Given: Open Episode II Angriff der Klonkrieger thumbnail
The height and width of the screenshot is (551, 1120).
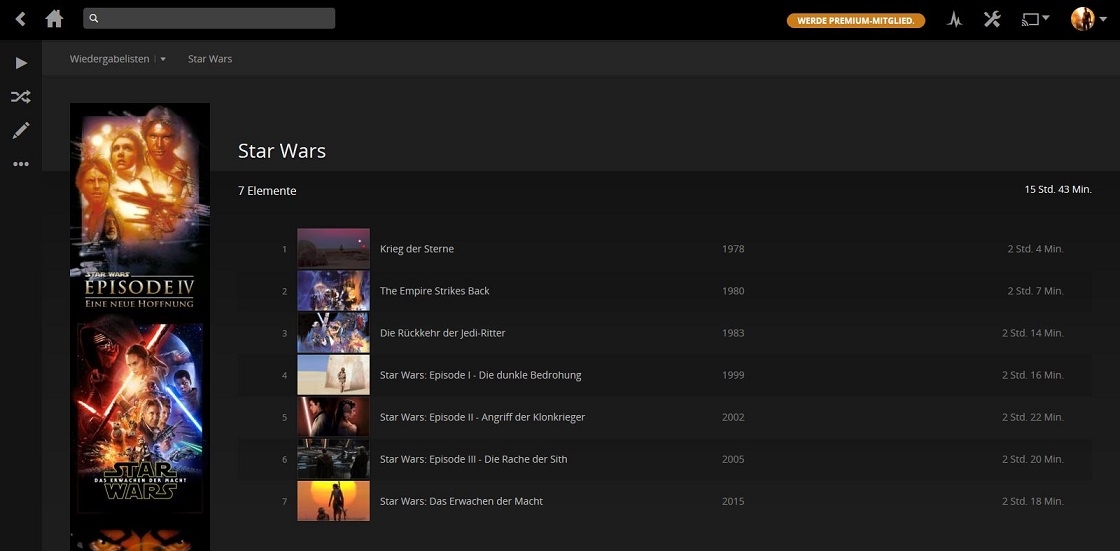Looking at the screenshot, I should 334,417.
